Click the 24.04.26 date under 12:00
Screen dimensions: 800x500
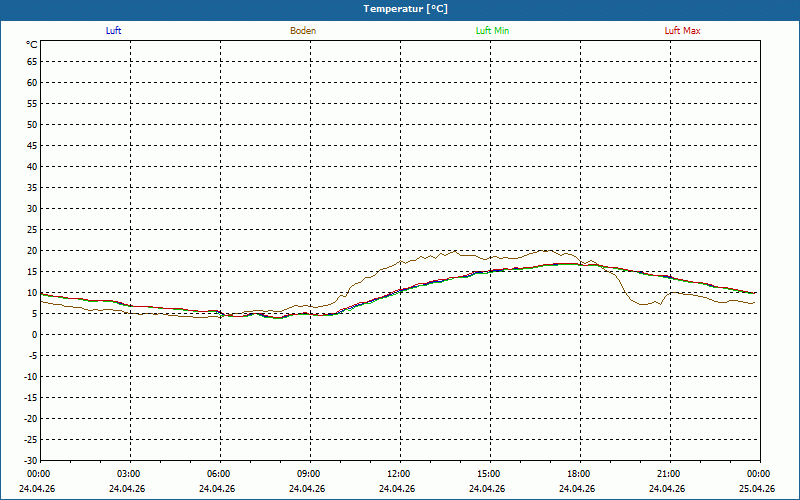point(397,488)
